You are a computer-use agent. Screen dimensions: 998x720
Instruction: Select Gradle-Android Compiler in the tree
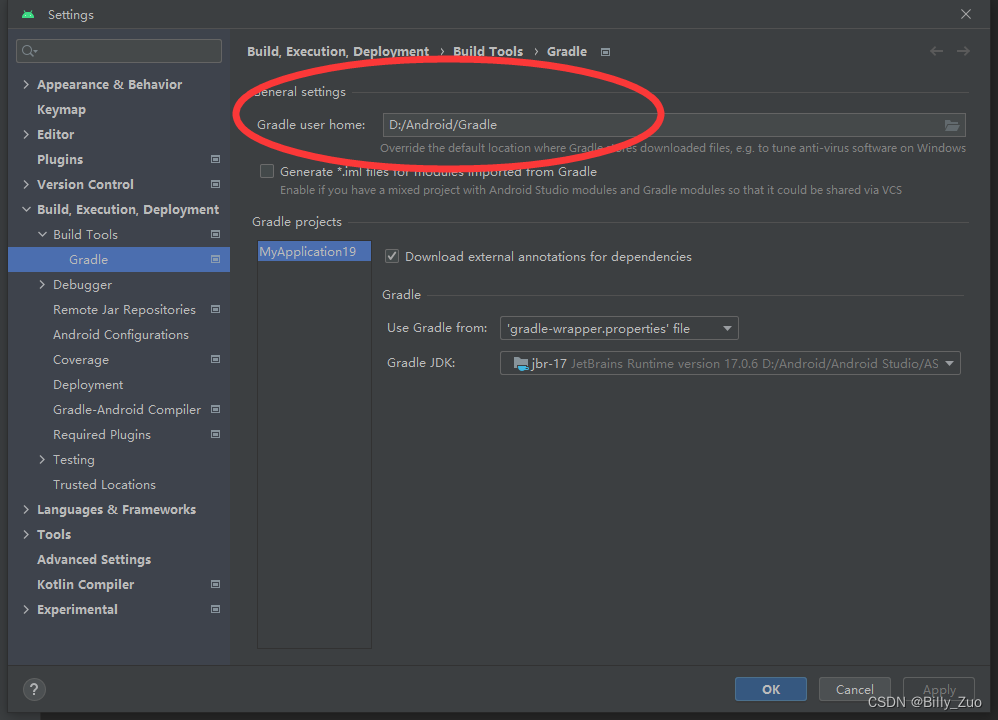coord(127,409)
